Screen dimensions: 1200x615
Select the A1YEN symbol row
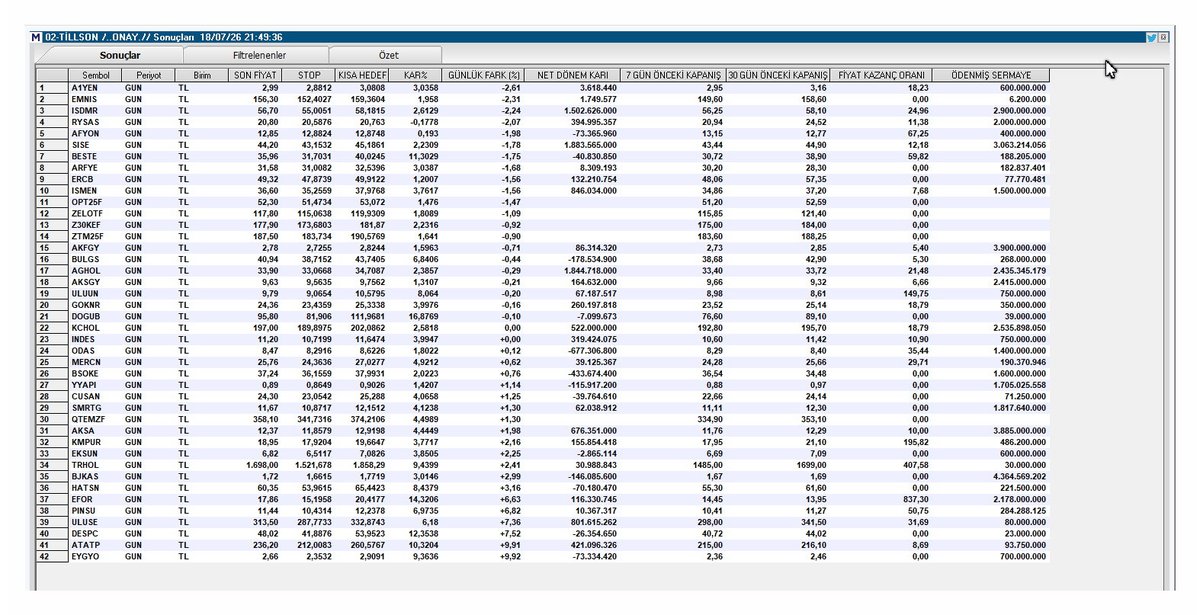(x=543, y=88)
